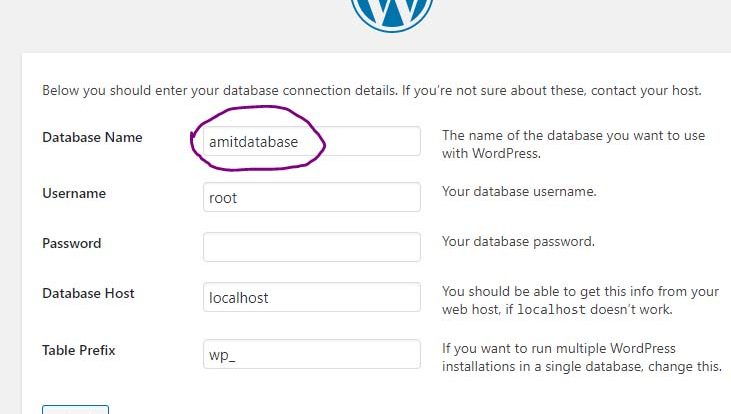Screen dimensions: 731x414
Task: Click the Username field containing root
Action: (312, 197)
